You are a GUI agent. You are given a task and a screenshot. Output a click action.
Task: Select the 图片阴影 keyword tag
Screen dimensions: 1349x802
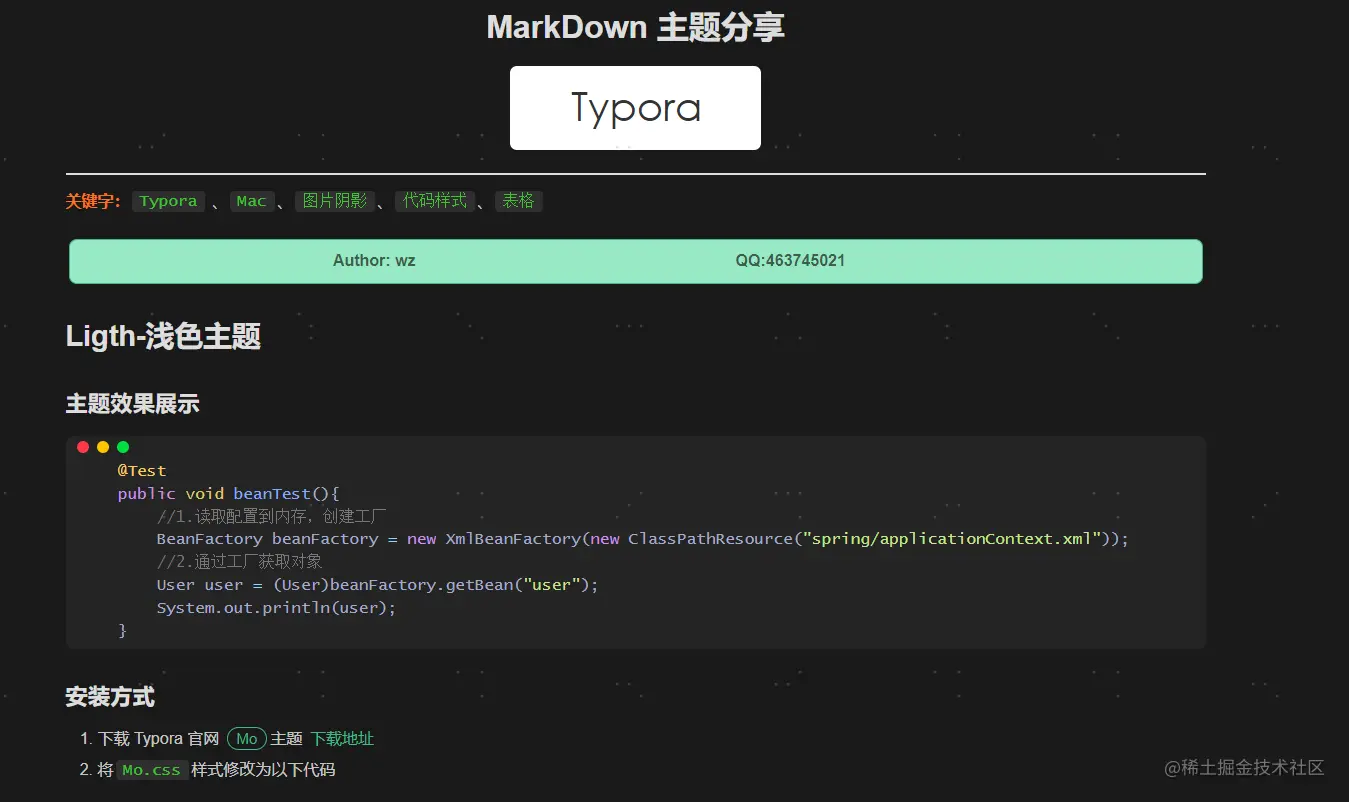[335, 201]
